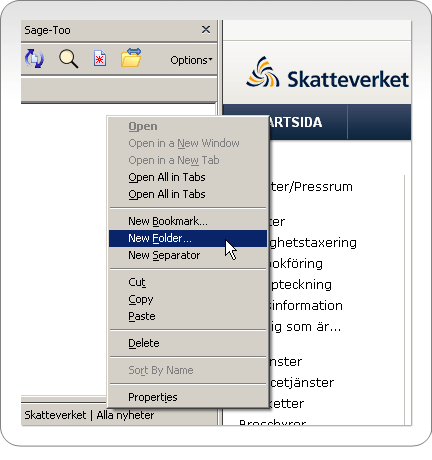Close the Sage-Too sidebar panel

click(206, 30)
